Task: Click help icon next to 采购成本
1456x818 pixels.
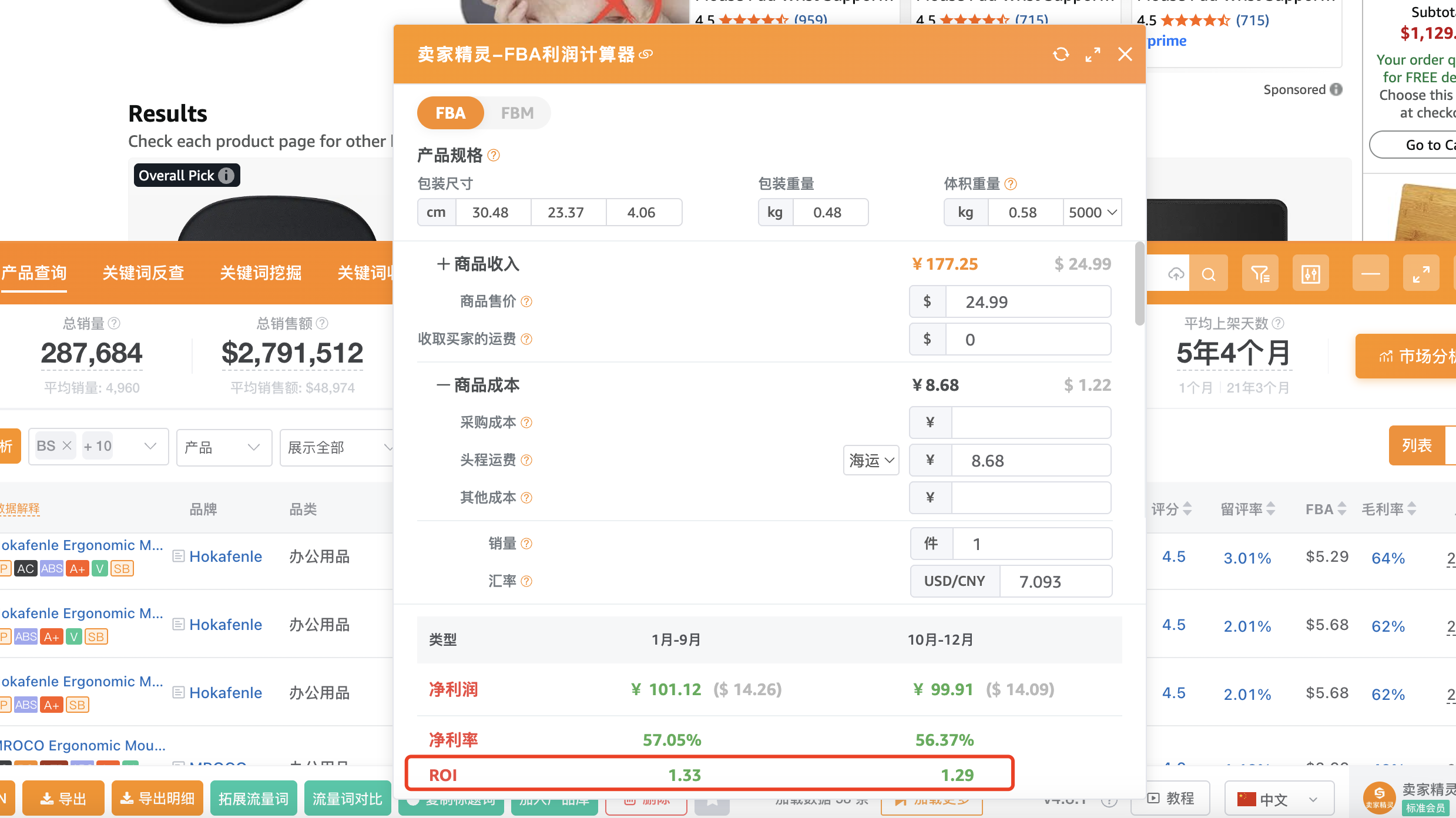Action: (526, 423)
